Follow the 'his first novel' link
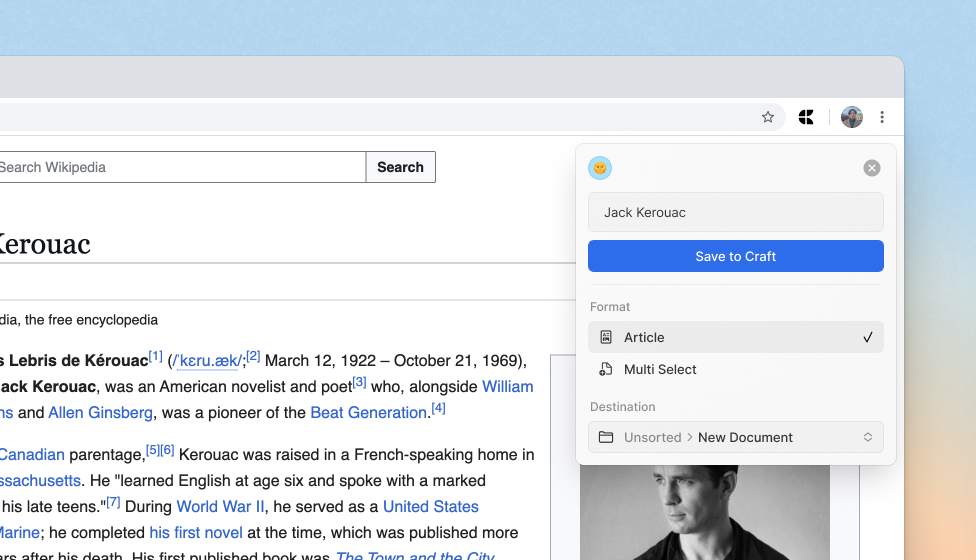The image size is (976, 560). (196, 533)
